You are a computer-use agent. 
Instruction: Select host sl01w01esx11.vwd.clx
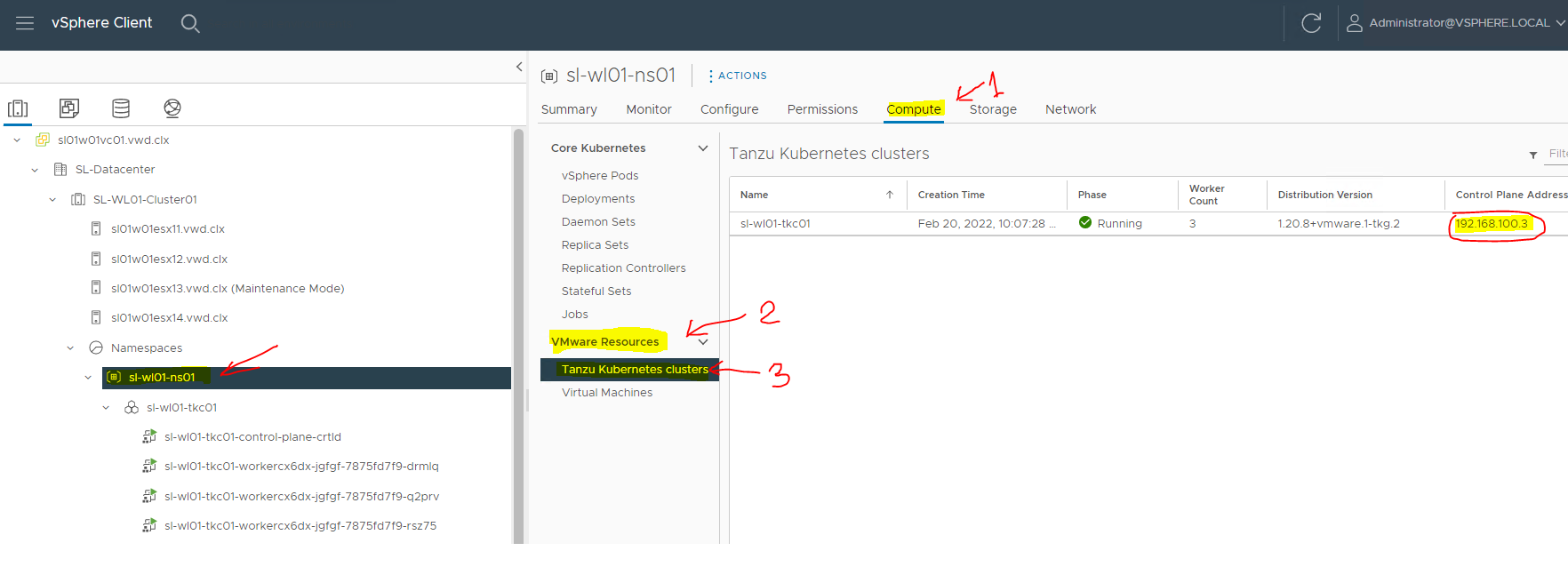pyautogui.click(x=167, y=229)
